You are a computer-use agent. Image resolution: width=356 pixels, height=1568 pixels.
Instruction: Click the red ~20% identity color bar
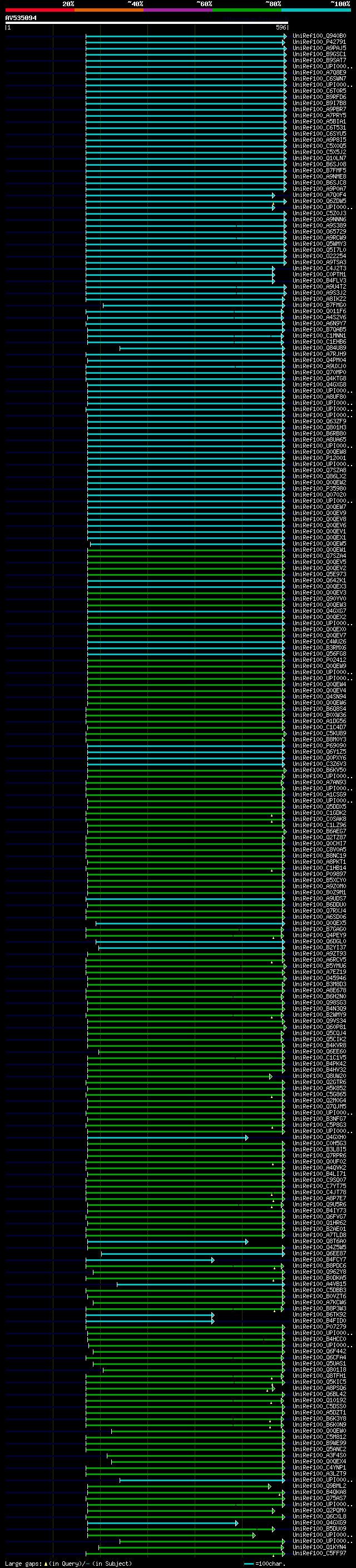39,10
